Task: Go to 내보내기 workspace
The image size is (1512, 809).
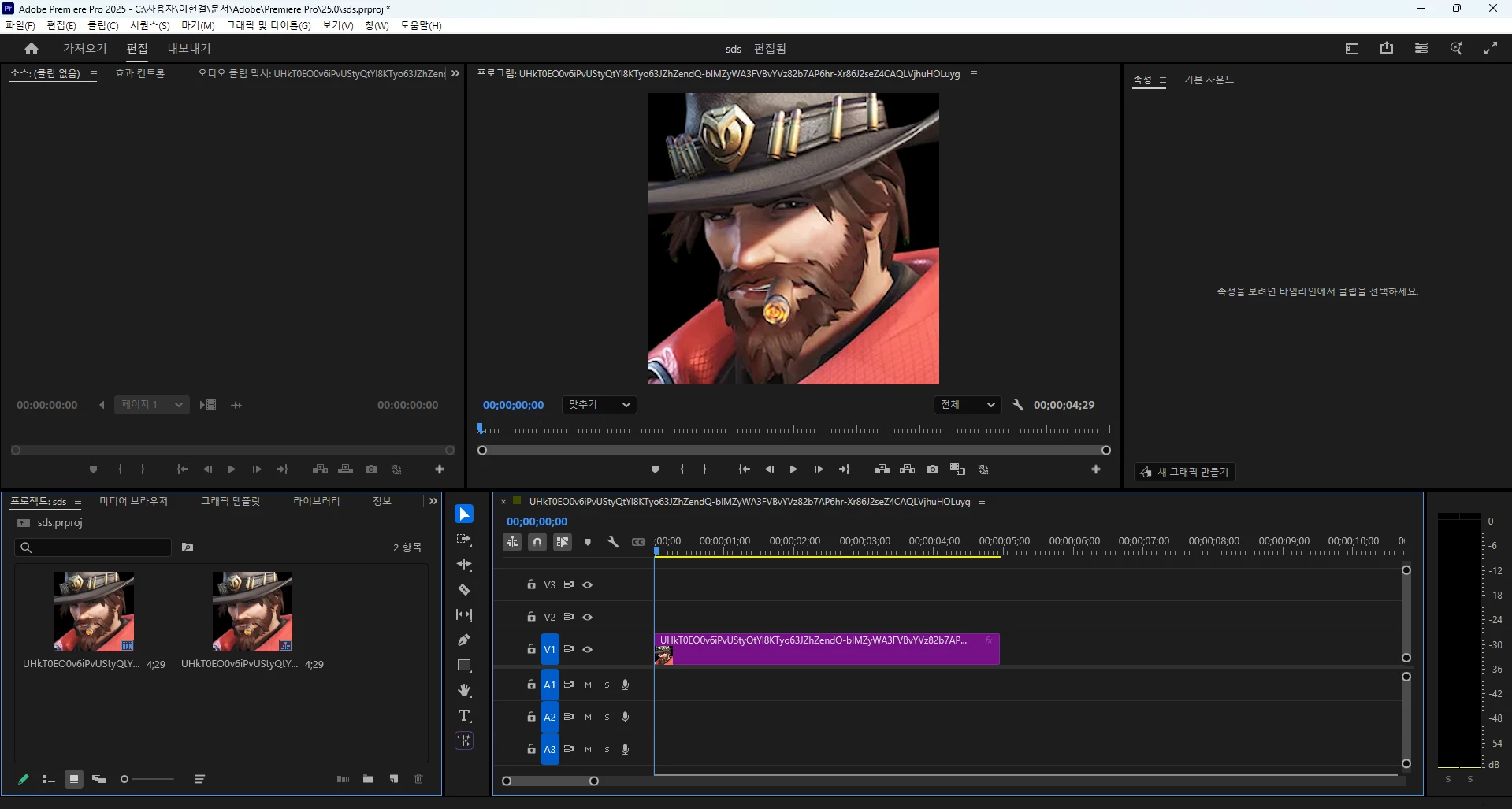Action: pos(189,49)
